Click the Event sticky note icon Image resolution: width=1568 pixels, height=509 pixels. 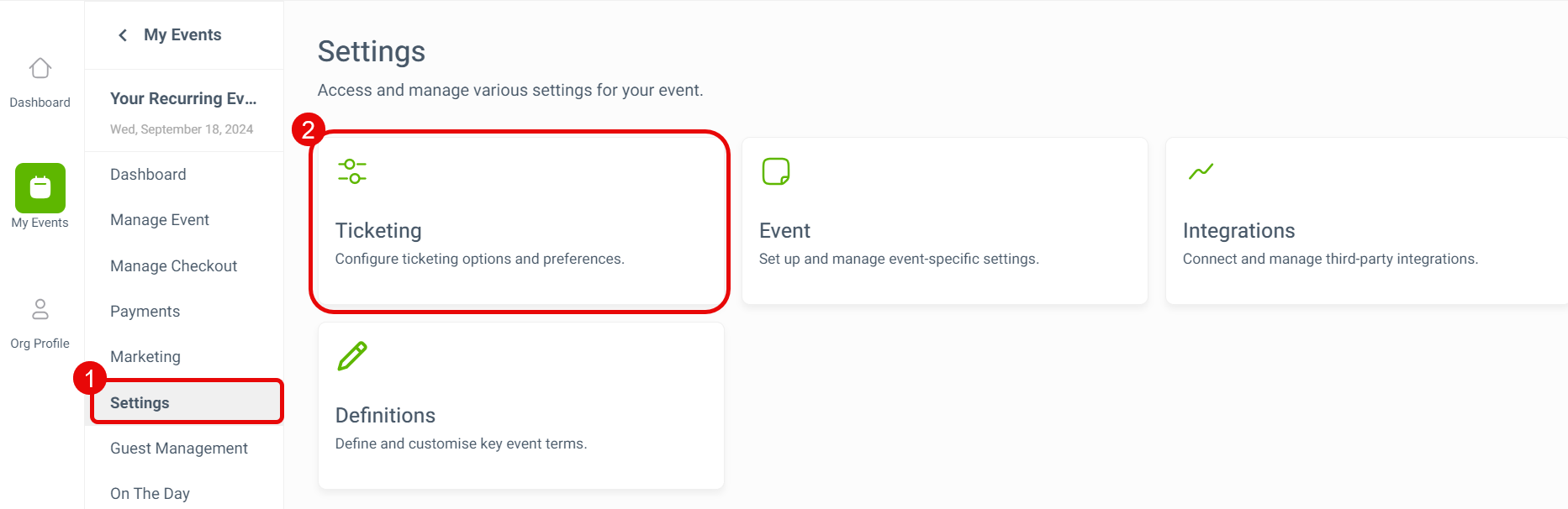776,171
